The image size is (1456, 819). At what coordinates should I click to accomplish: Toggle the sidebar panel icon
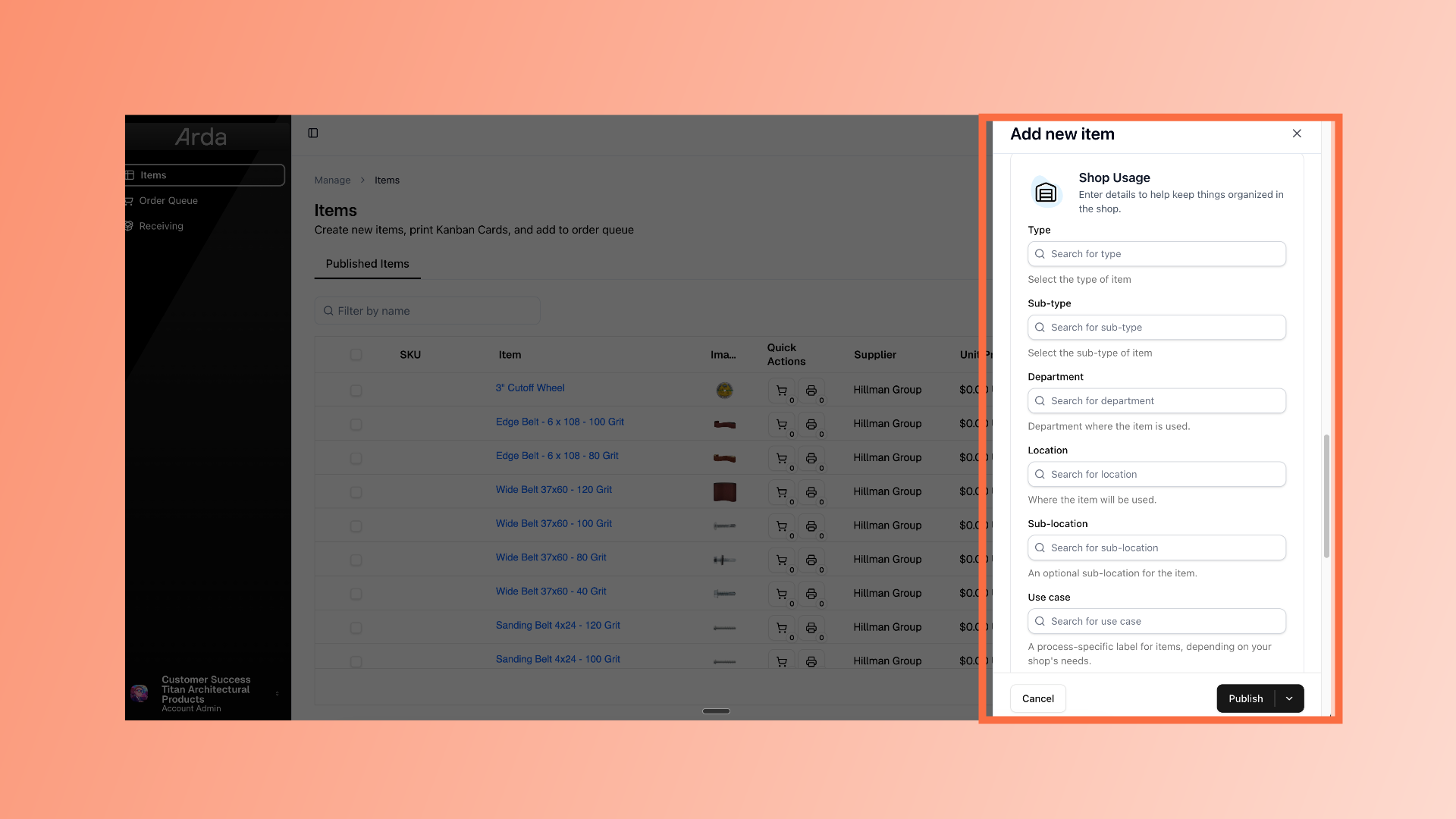313,133
